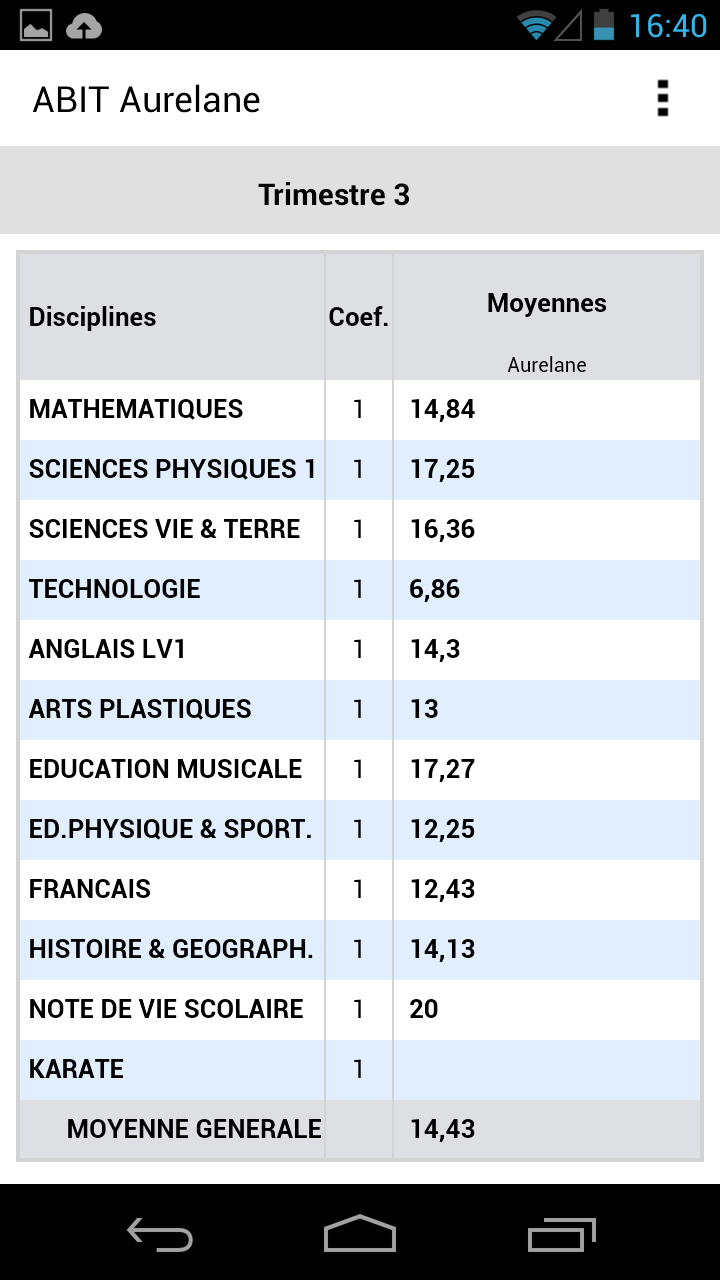
Task: Tap the clock showing 16:40
Action: [667, 26]
